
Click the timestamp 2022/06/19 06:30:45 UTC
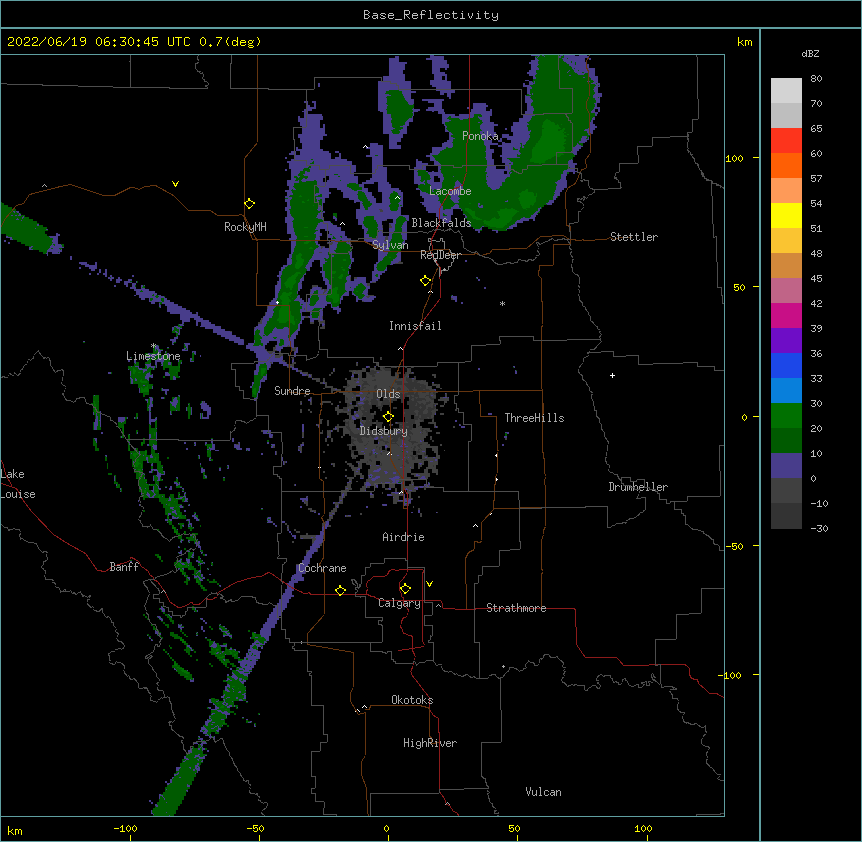click(x=99, y=42)
